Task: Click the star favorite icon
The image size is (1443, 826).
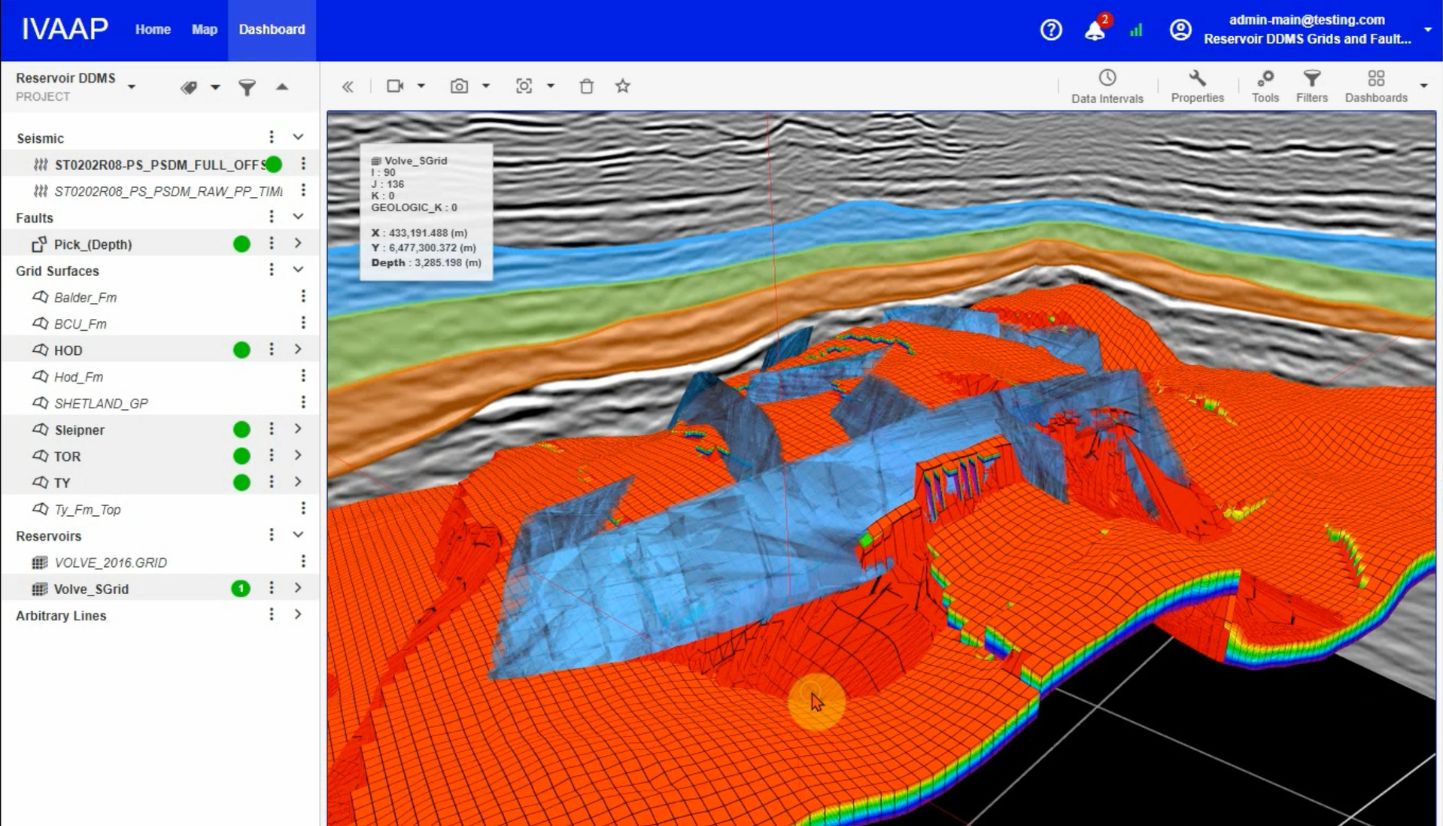Action: pos(622,86)
